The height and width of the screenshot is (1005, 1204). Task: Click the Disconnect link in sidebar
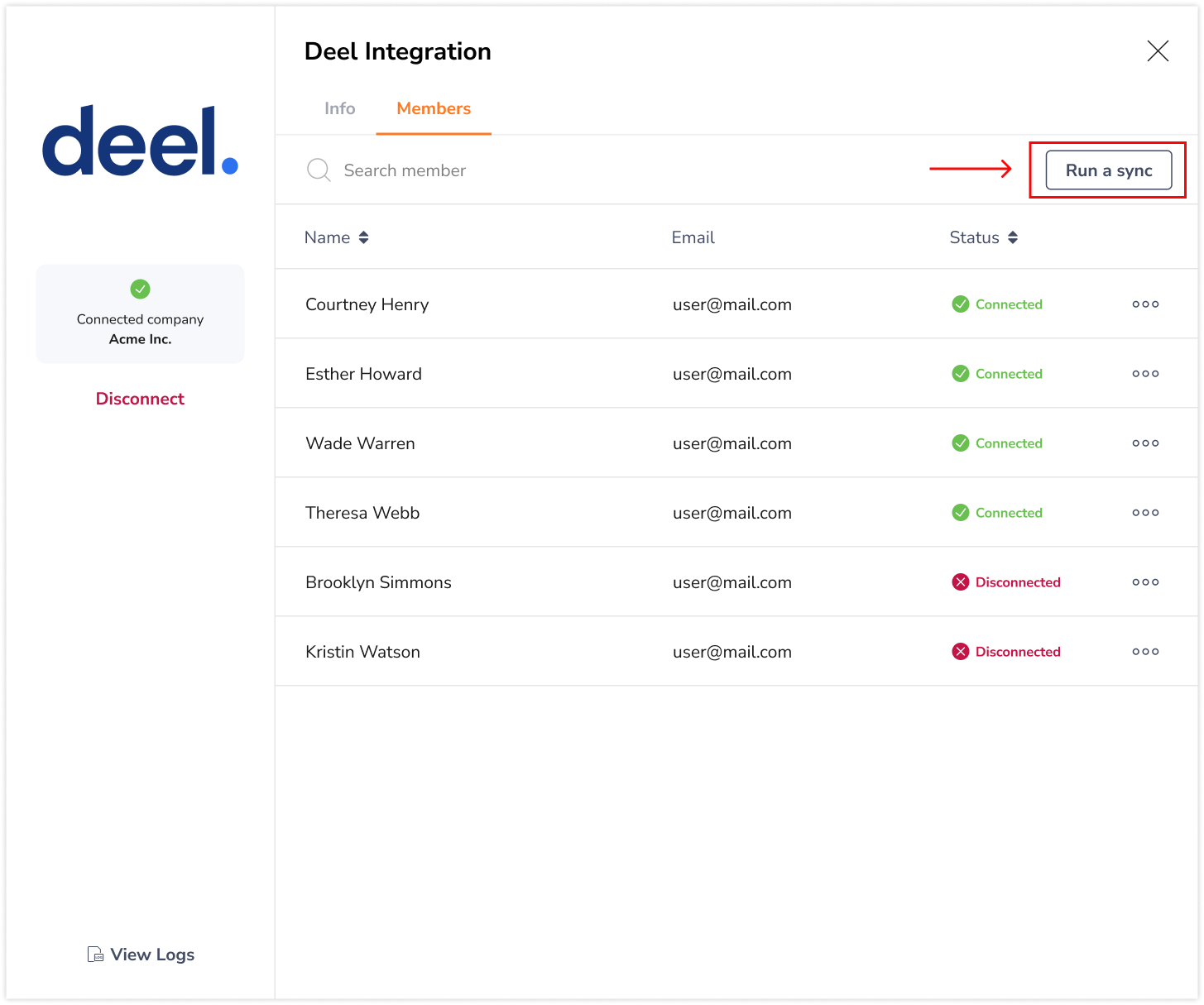[140, 399]
